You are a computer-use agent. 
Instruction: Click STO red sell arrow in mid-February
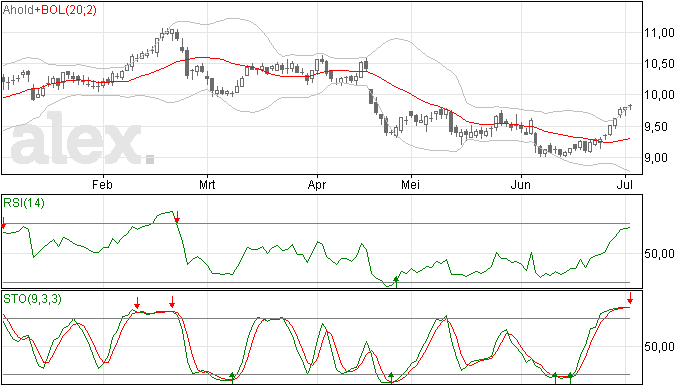click(137, 302)
